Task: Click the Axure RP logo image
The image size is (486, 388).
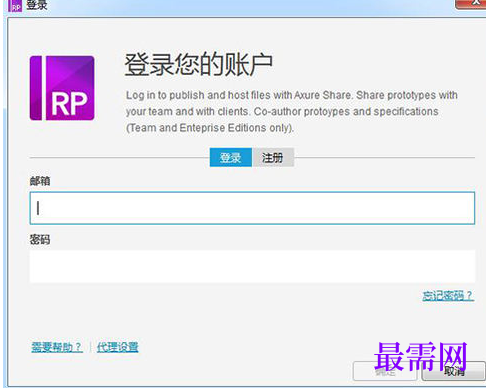Action: point(62,88)
